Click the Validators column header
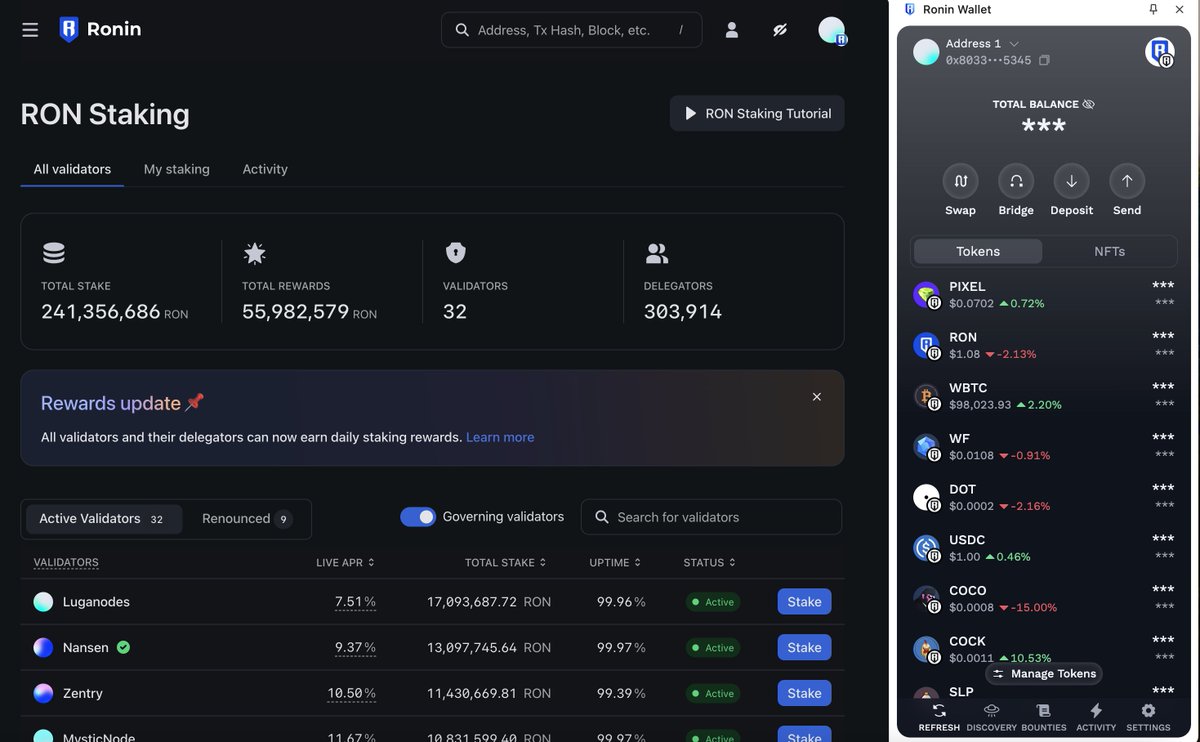Viewport: 1200px width, 742px height. pyautogui.click(x=66, y=563)
